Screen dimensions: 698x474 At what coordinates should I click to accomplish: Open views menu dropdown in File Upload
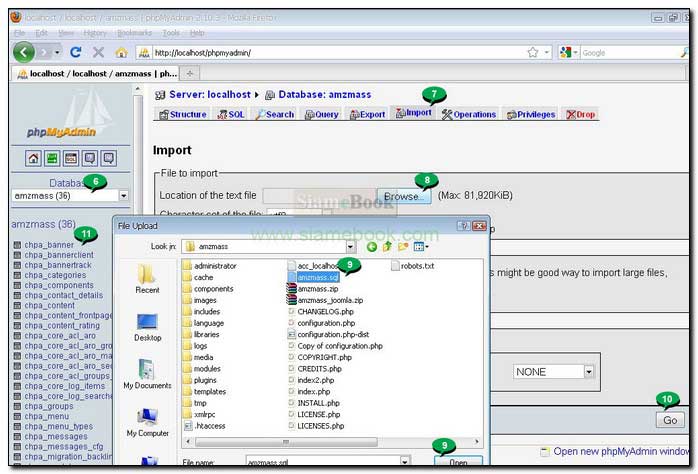(x=421, y=247)
